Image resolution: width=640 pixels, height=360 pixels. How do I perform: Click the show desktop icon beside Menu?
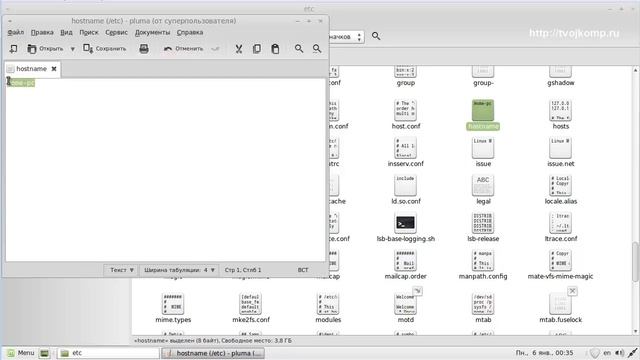click(x=44, y=353)
